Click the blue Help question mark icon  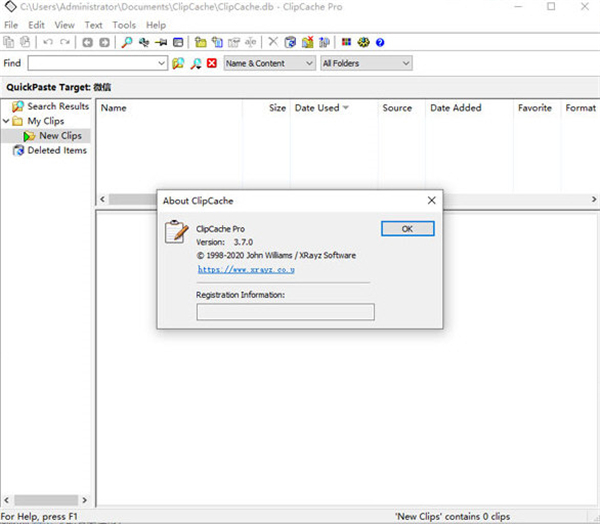[379, 43]
